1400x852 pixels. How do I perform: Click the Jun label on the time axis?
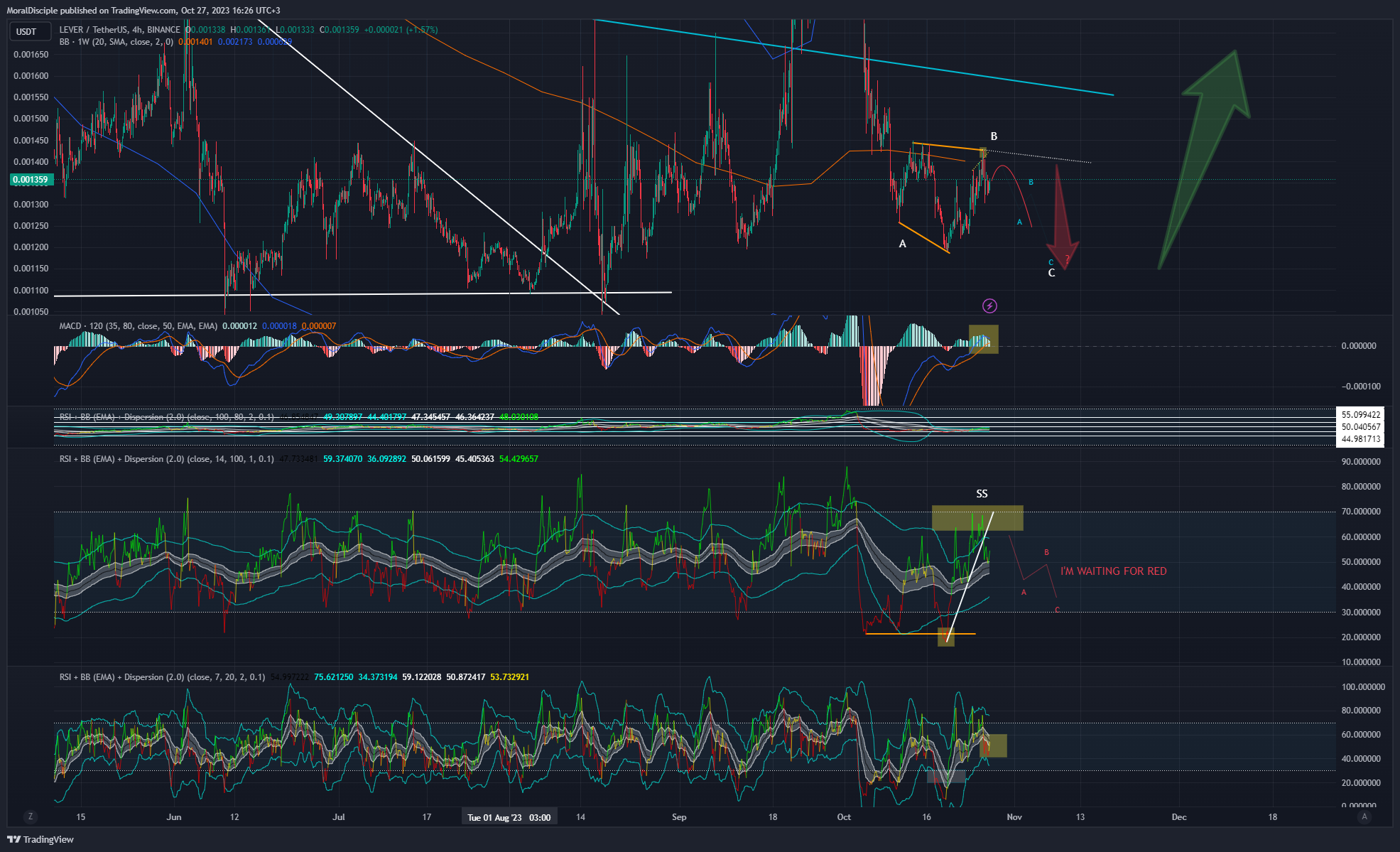(x=174, y=817)
